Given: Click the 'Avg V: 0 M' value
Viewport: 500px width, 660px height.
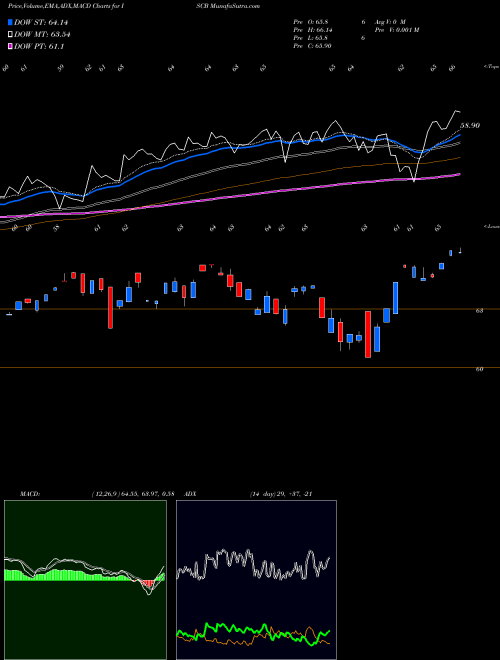Looking at the screenshot, I should click(x=389, y=21).
